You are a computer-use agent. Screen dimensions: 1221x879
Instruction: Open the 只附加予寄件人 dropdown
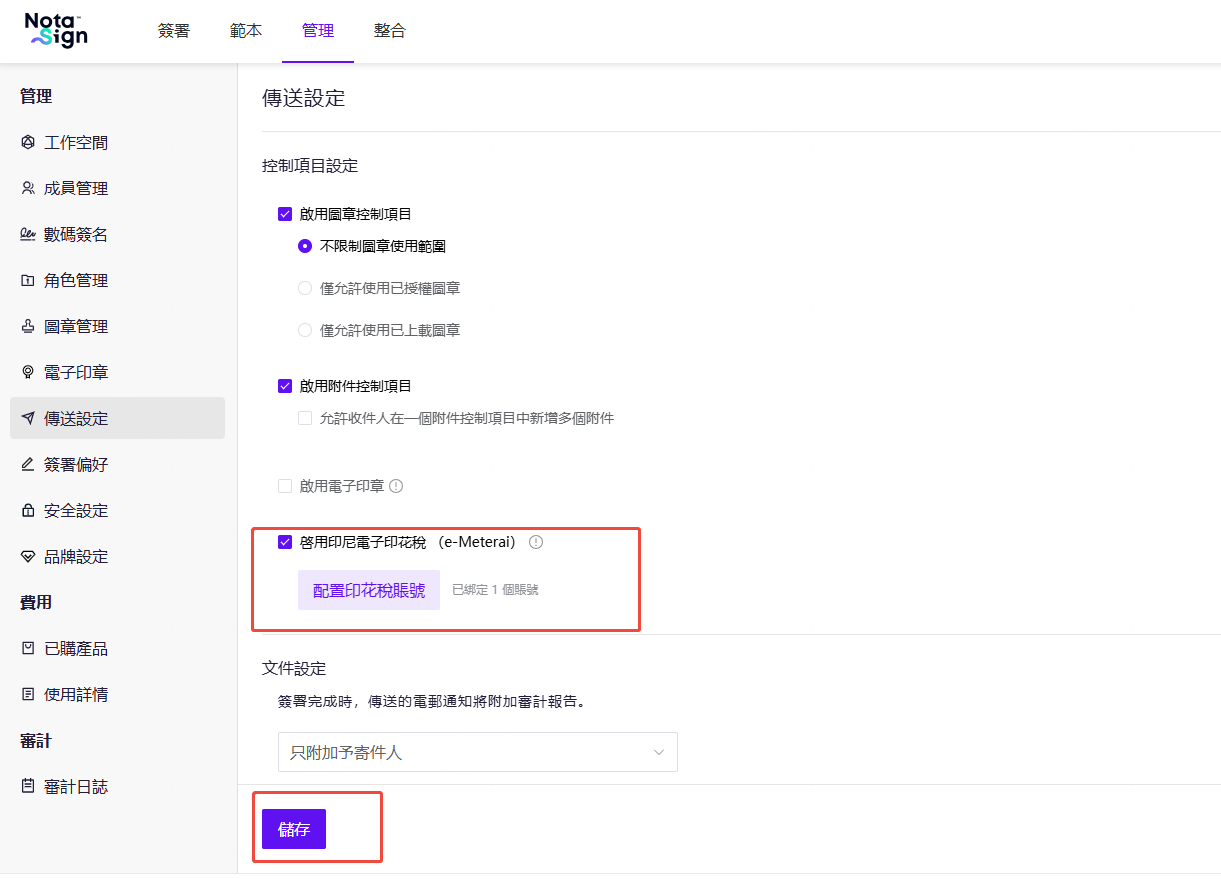coord(478,752)
